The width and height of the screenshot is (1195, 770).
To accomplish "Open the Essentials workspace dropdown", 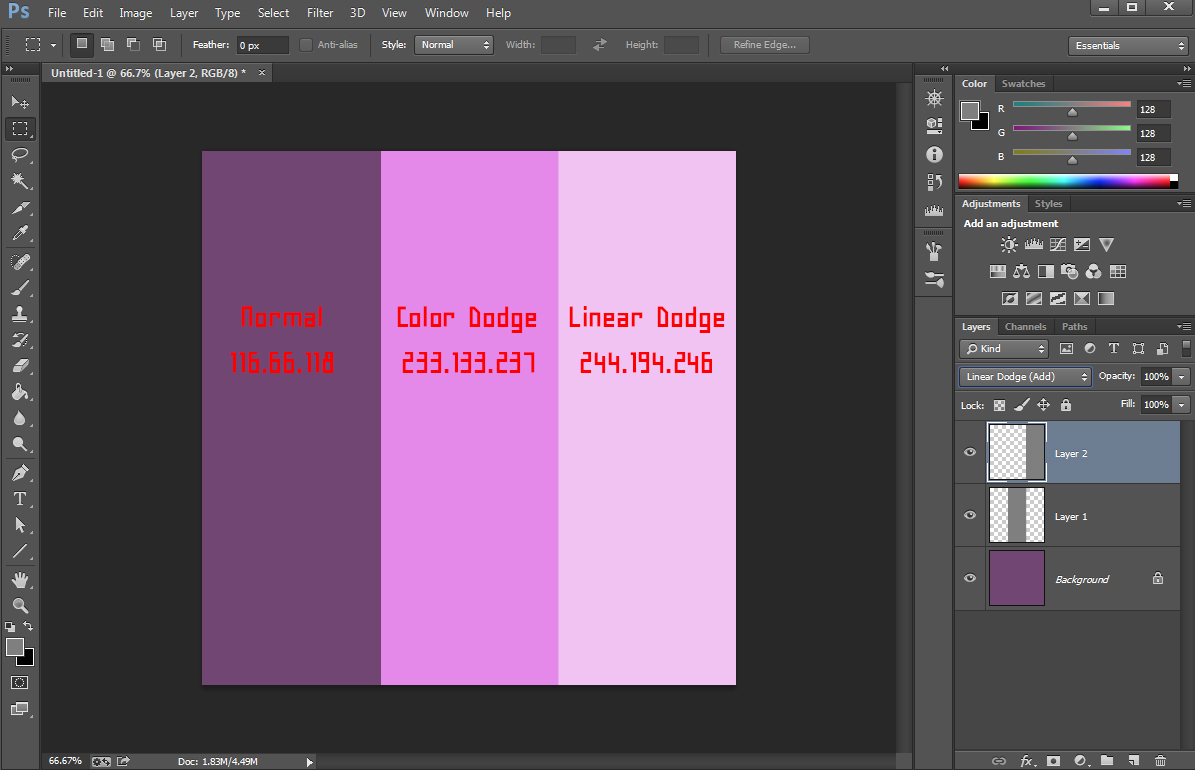I will (1127, 46).
